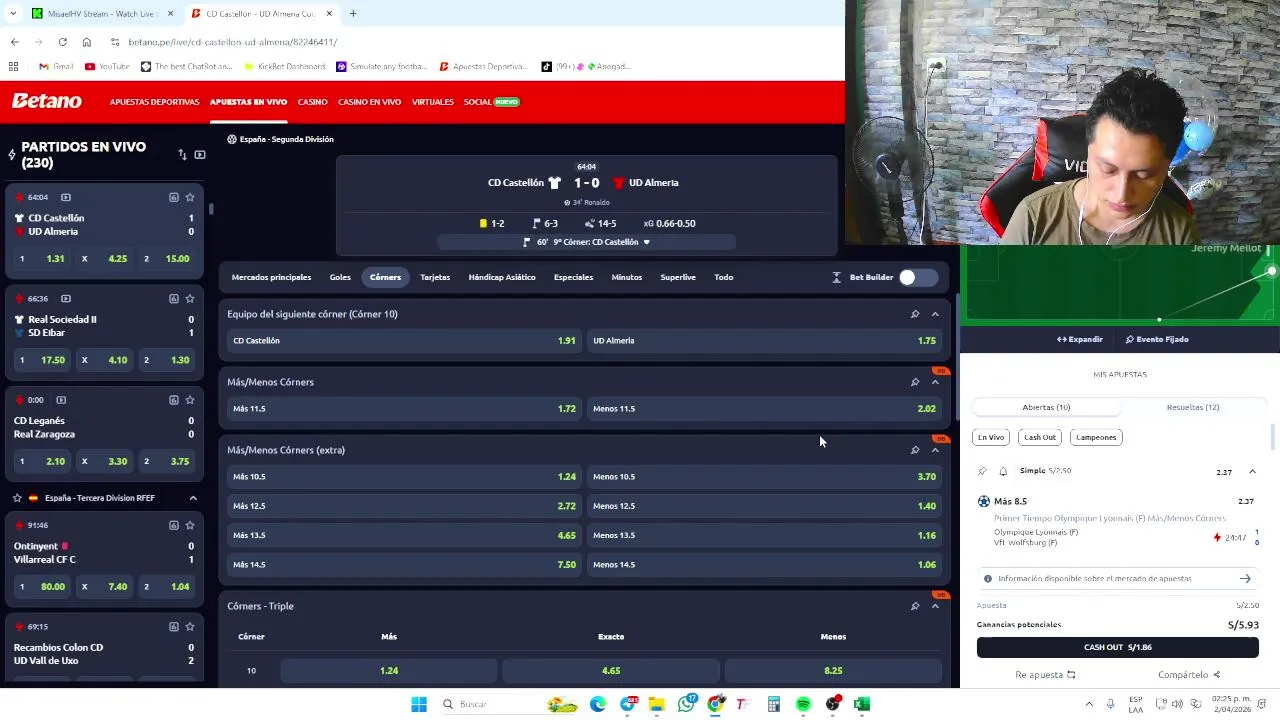The image size is (1280, 720).
Task: Open Apuestas Deportivas menu
Action: 154,102
